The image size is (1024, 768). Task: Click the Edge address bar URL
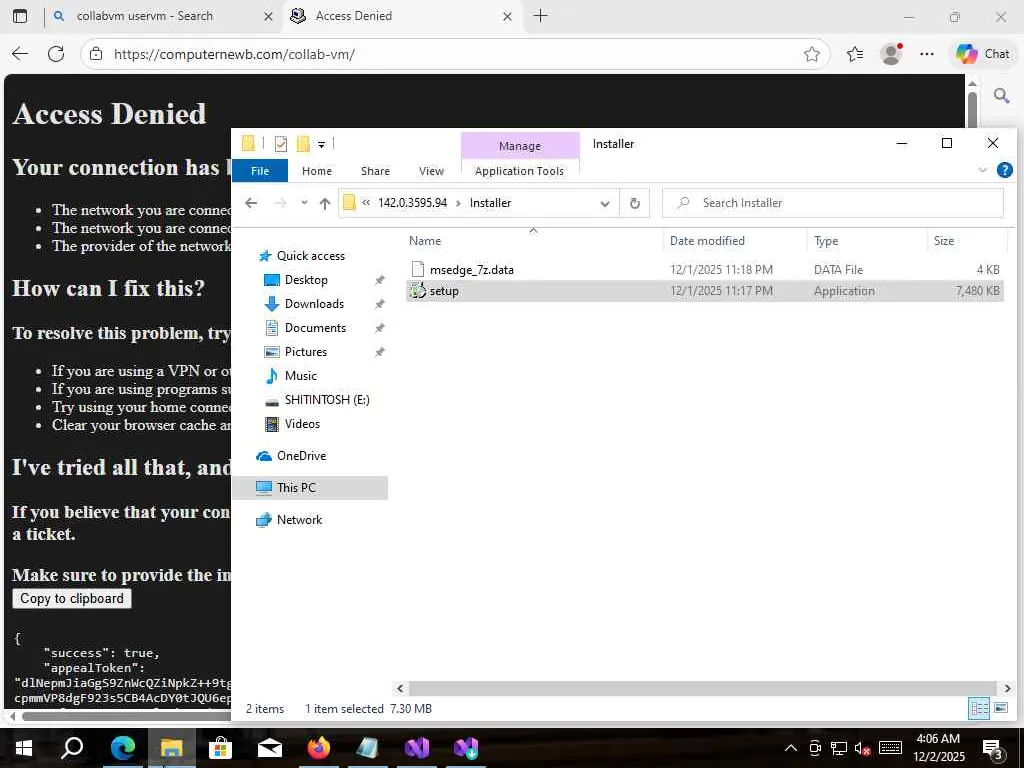[234, 54]
